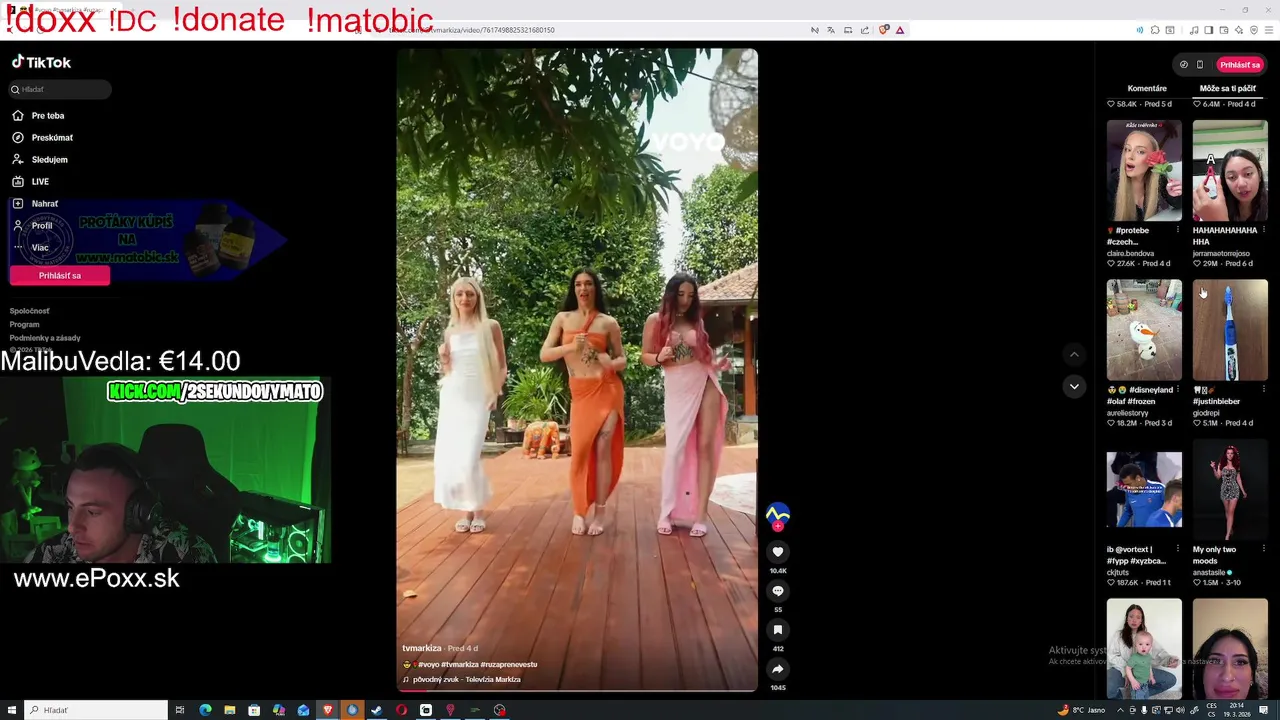Click the #ruzaprenevestu hashtag
Image resolution: width=1280 pixels, height=720 pixels.
(508, 664)
